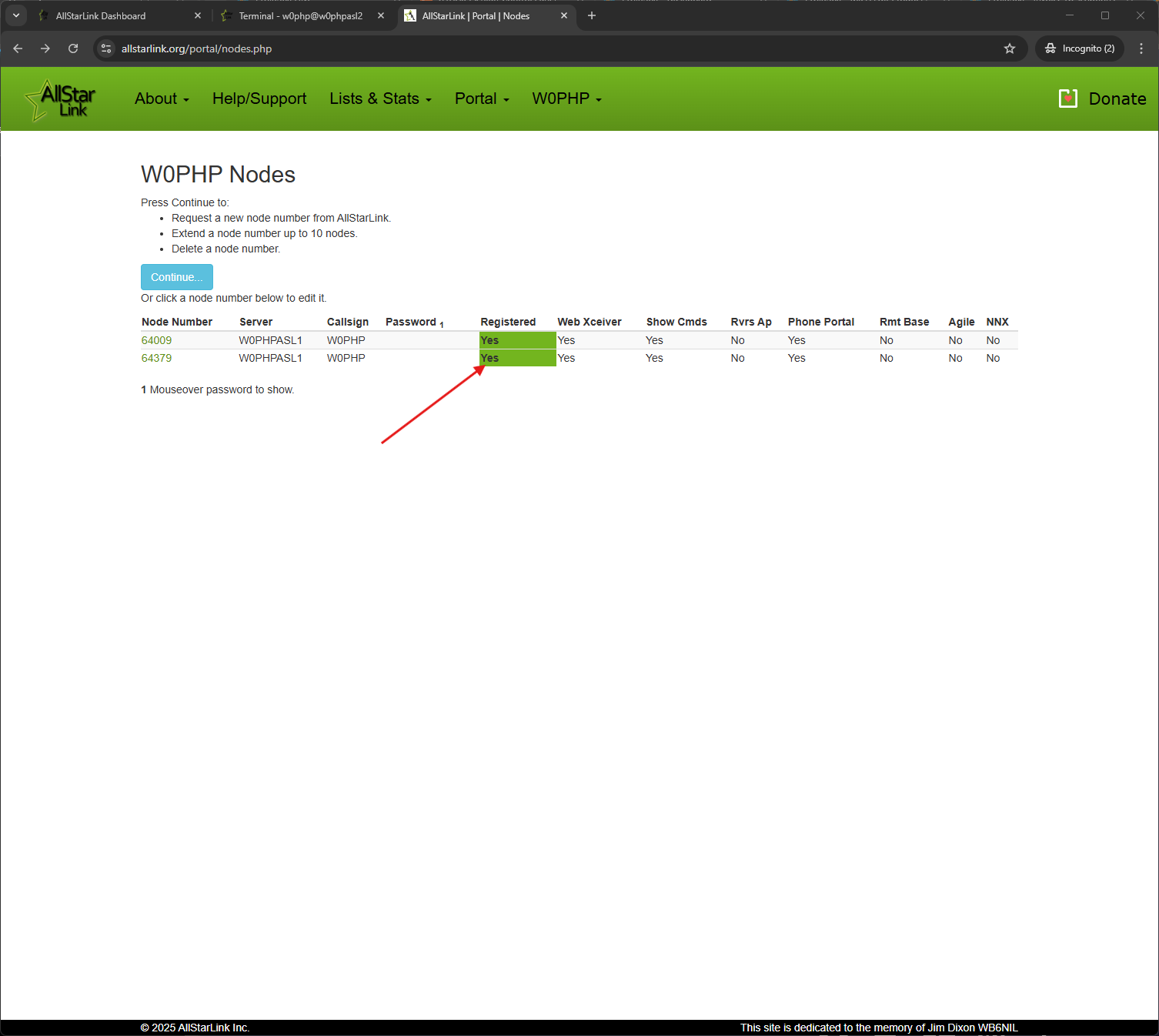Reload the page with refresh icon
The height and width of the screenshot is (1036, 1159).
click(73, 48)
